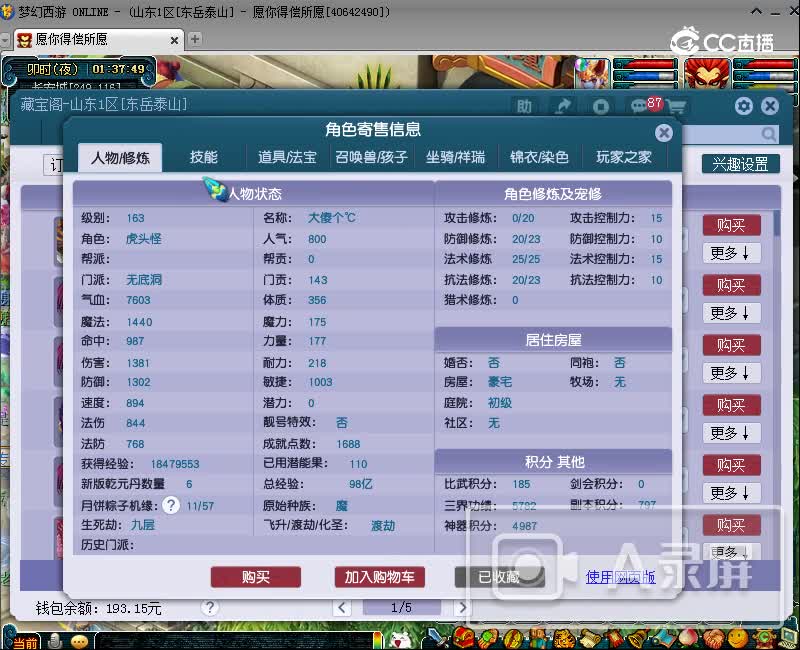Click the question mark next to wallet balance
800x650 pixels.
[209, 607]
